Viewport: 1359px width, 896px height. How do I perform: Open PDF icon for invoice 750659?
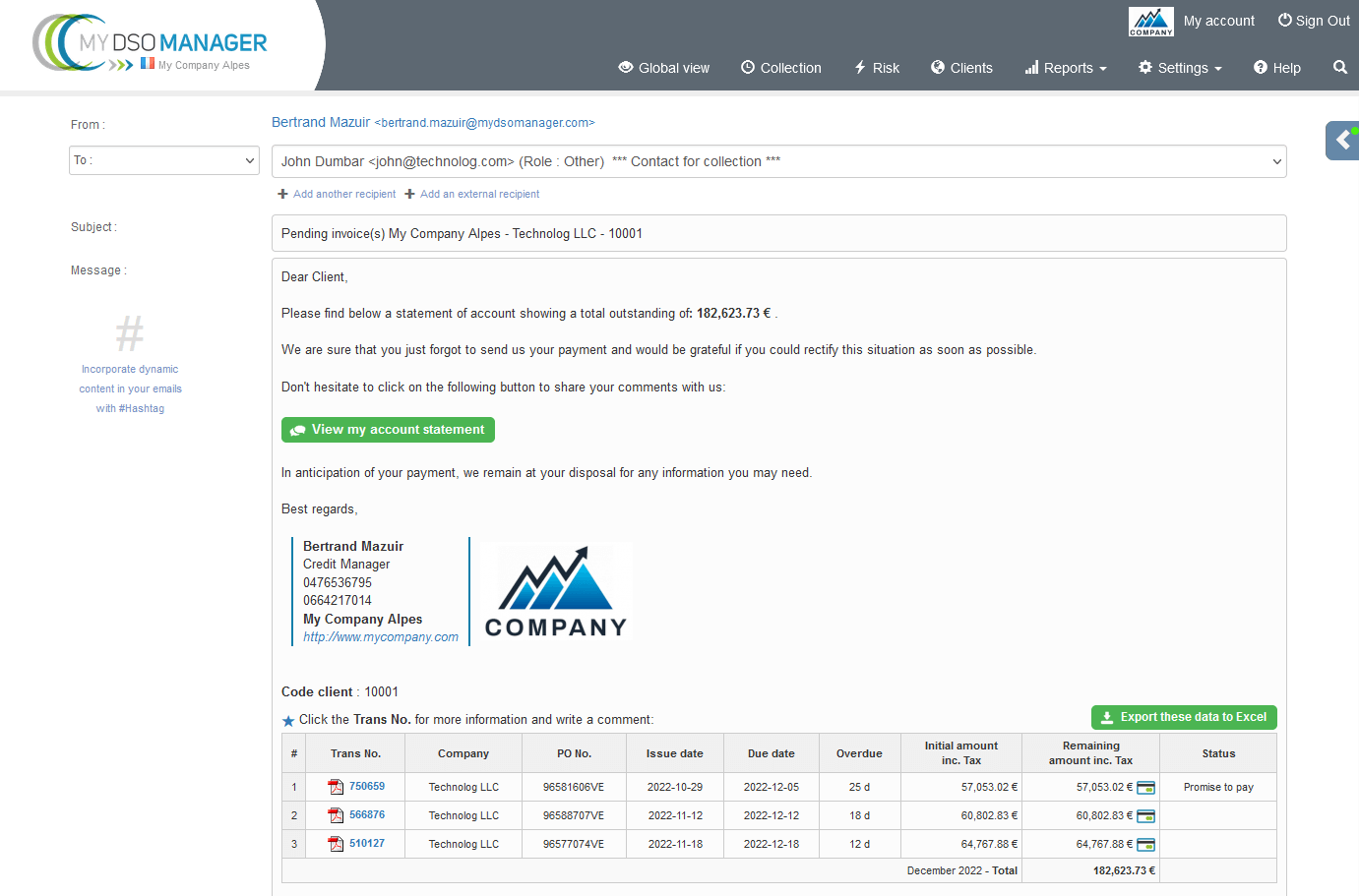[336, 787]
